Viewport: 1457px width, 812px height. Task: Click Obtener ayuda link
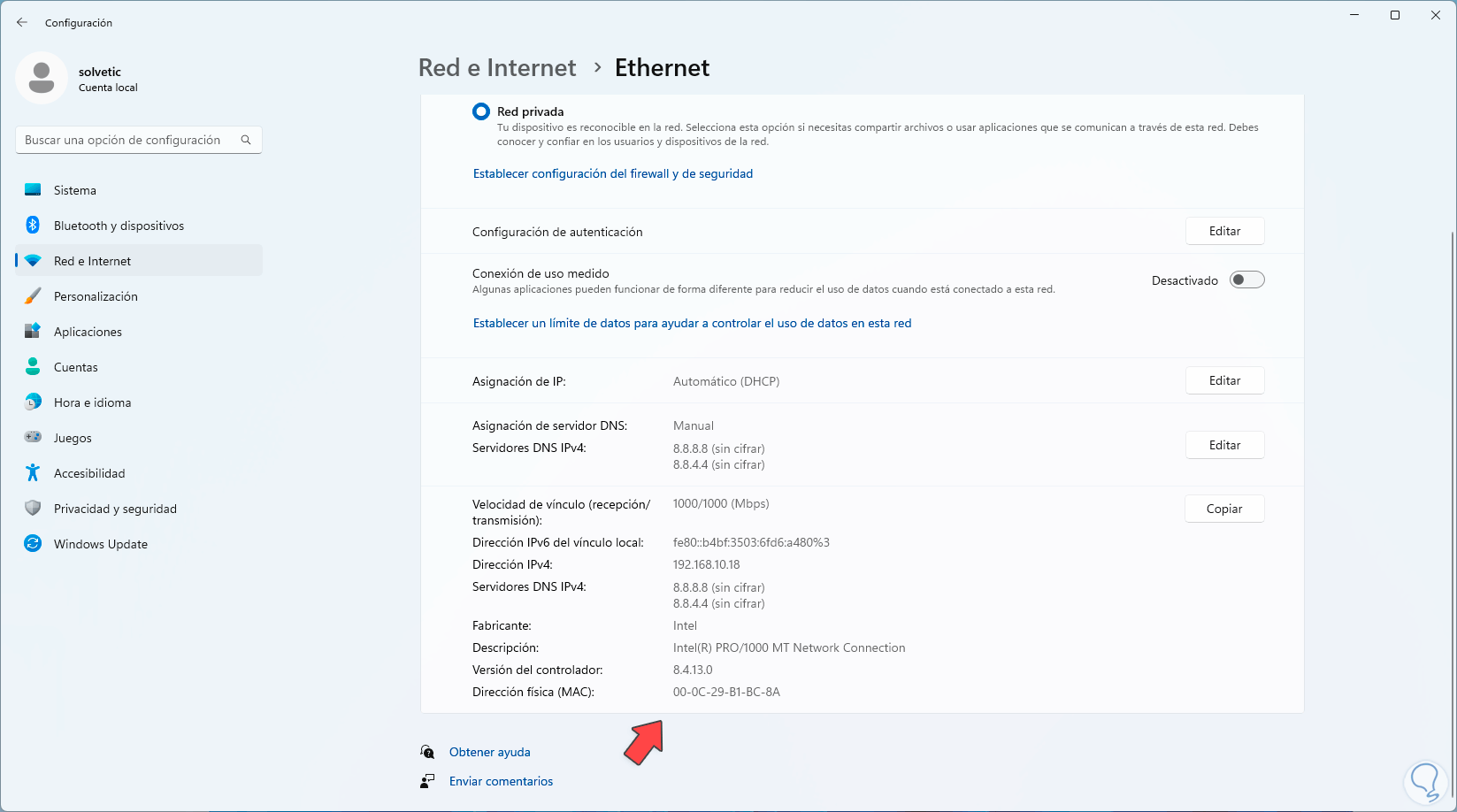click(489, 752)
